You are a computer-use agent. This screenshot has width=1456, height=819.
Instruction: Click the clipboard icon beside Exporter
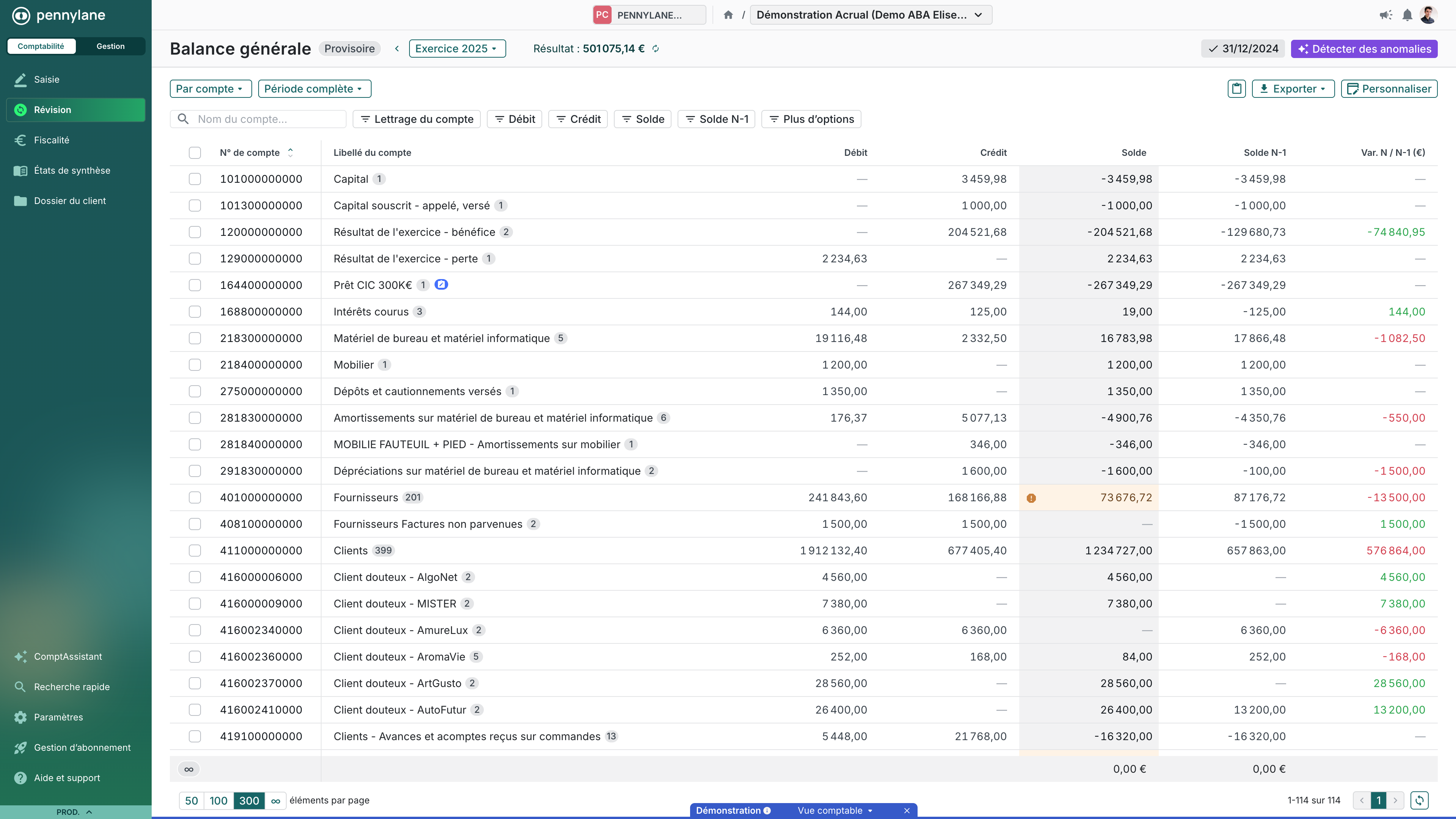click(1236, 89)
